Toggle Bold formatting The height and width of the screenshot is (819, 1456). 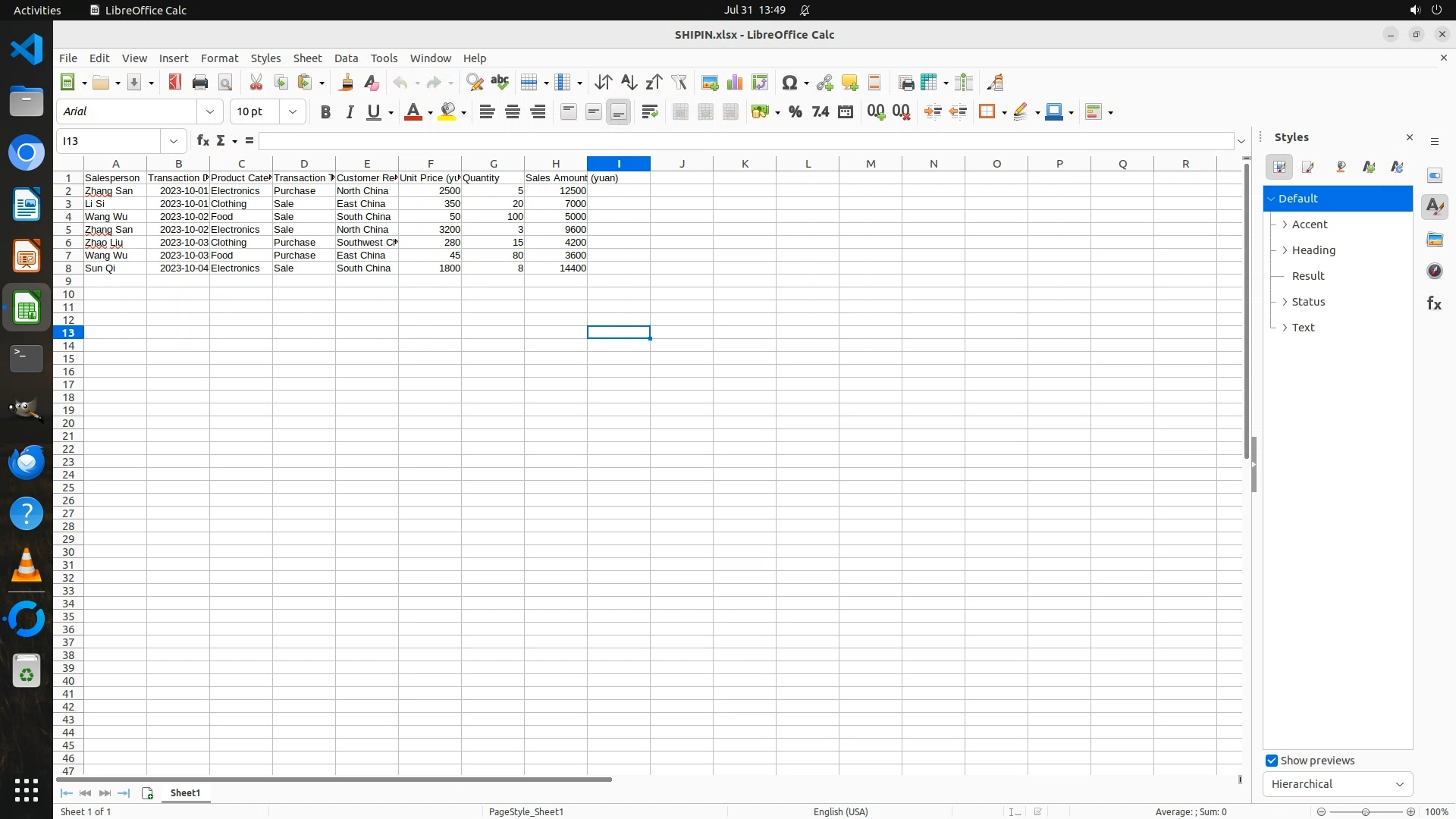(x=325, y=112)
